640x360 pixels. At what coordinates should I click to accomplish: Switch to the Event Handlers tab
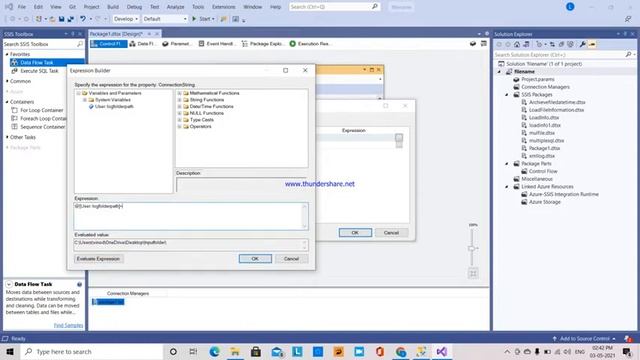click(217, 44)
